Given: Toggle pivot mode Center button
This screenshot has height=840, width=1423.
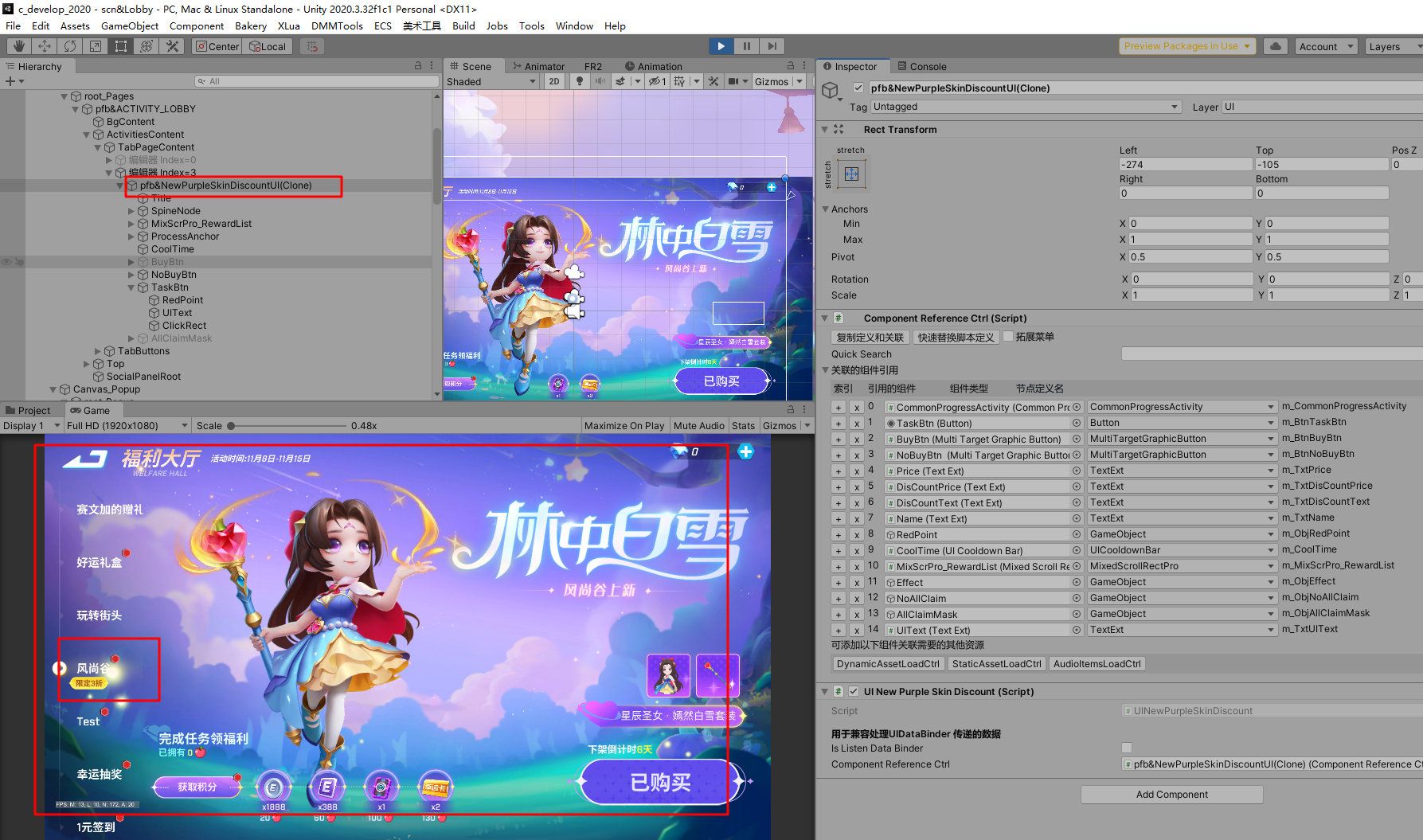Looking at the screenshot, I should pyautogui.click(x=217, y=46).
